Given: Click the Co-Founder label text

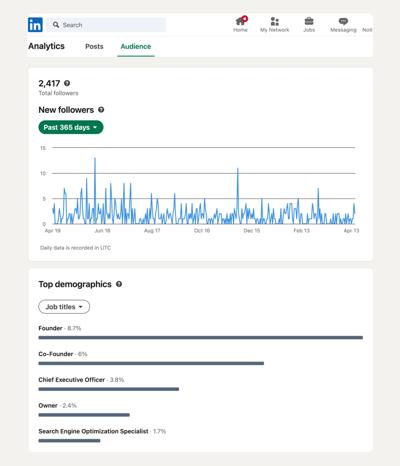Looking at the screenshot, I should (56, 354).
